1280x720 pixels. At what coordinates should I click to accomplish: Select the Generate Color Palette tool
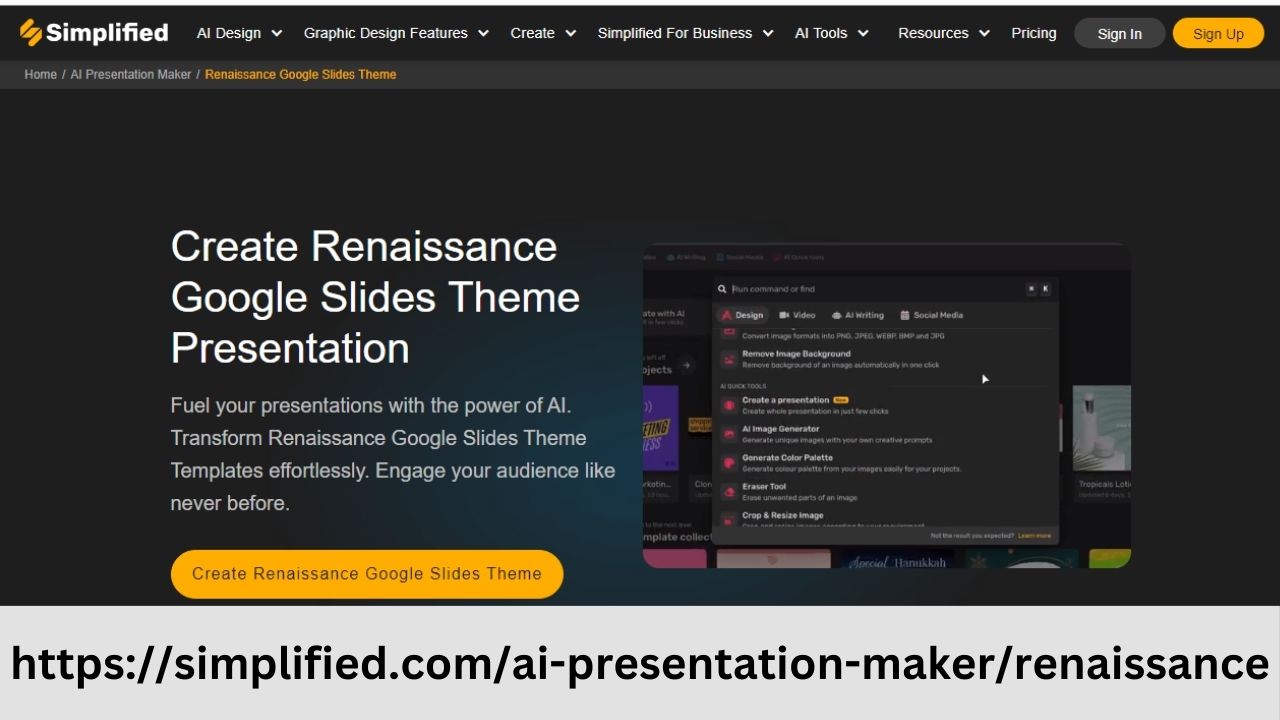point(729,460)
